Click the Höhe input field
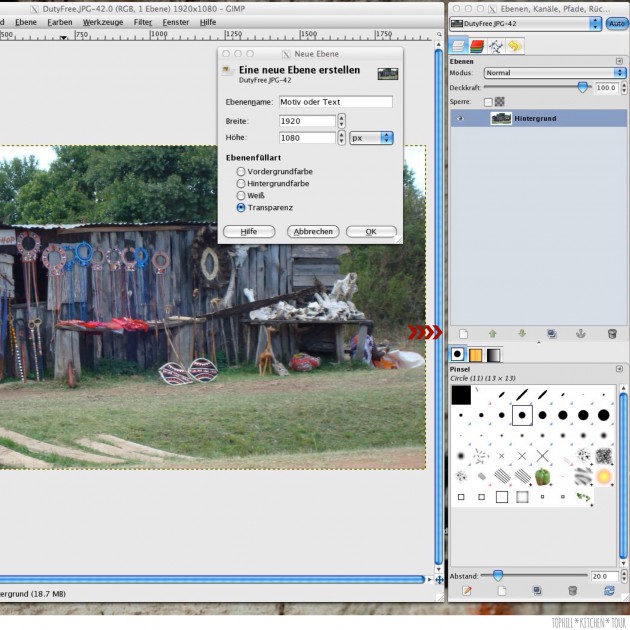 307,138
